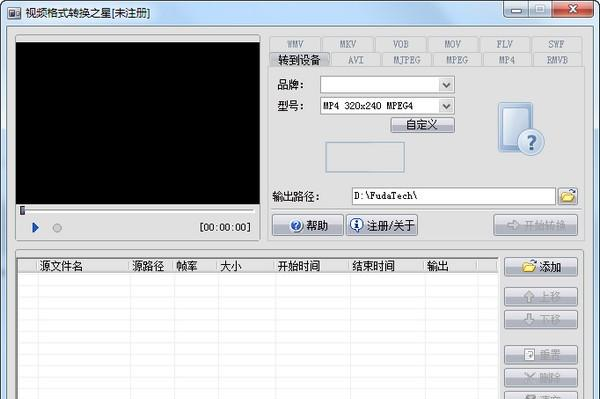Switch to the MOV tab
The height and width of the screenshot is (399, 600).
(x=453, y=44)
